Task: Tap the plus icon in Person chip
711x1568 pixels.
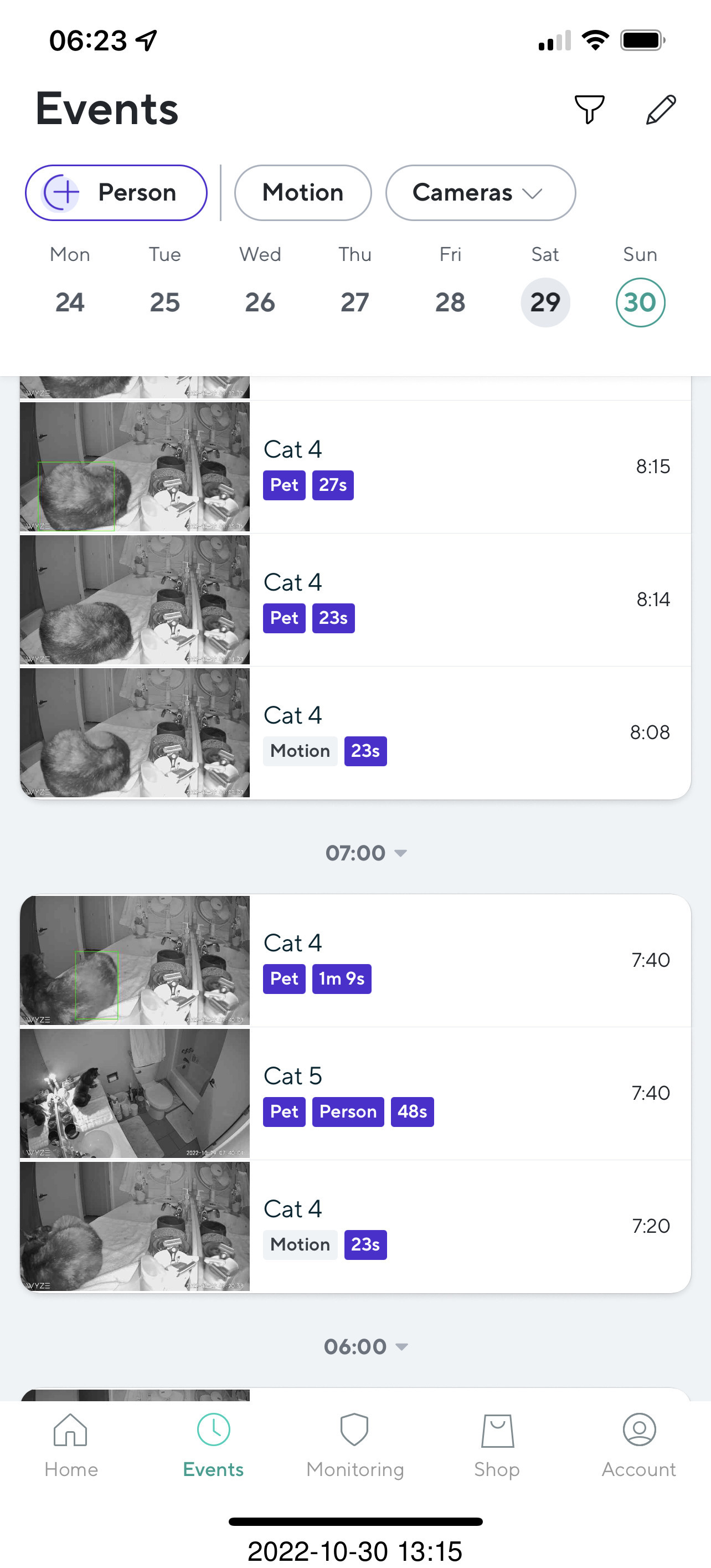Action: [x=62, y=193]
